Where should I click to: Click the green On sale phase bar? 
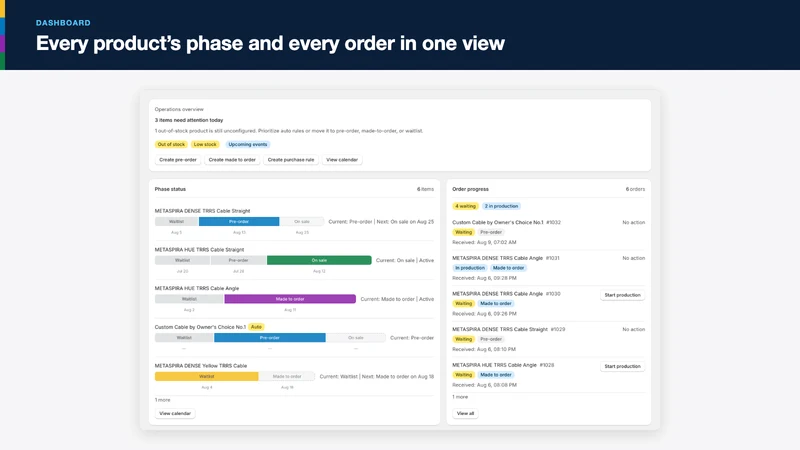(319, 260)
